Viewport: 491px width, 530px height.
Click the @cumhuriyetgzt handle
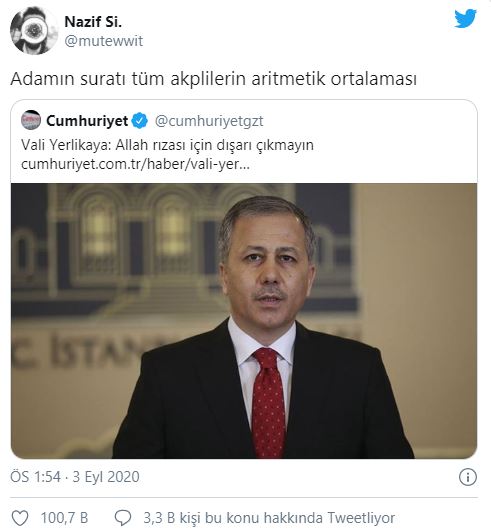coord(209,121)
